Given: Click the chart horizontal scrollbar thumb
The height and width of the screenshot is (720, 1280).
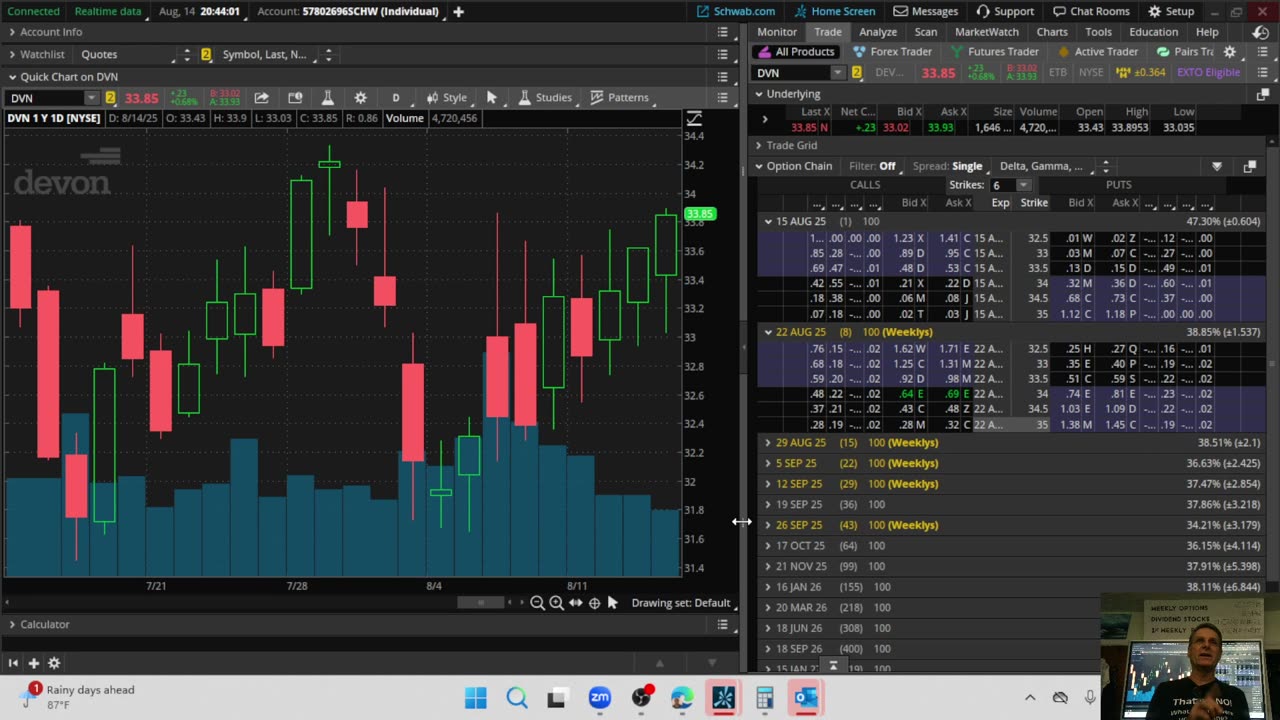Looking at the screenshot, I should pos(480,602).
